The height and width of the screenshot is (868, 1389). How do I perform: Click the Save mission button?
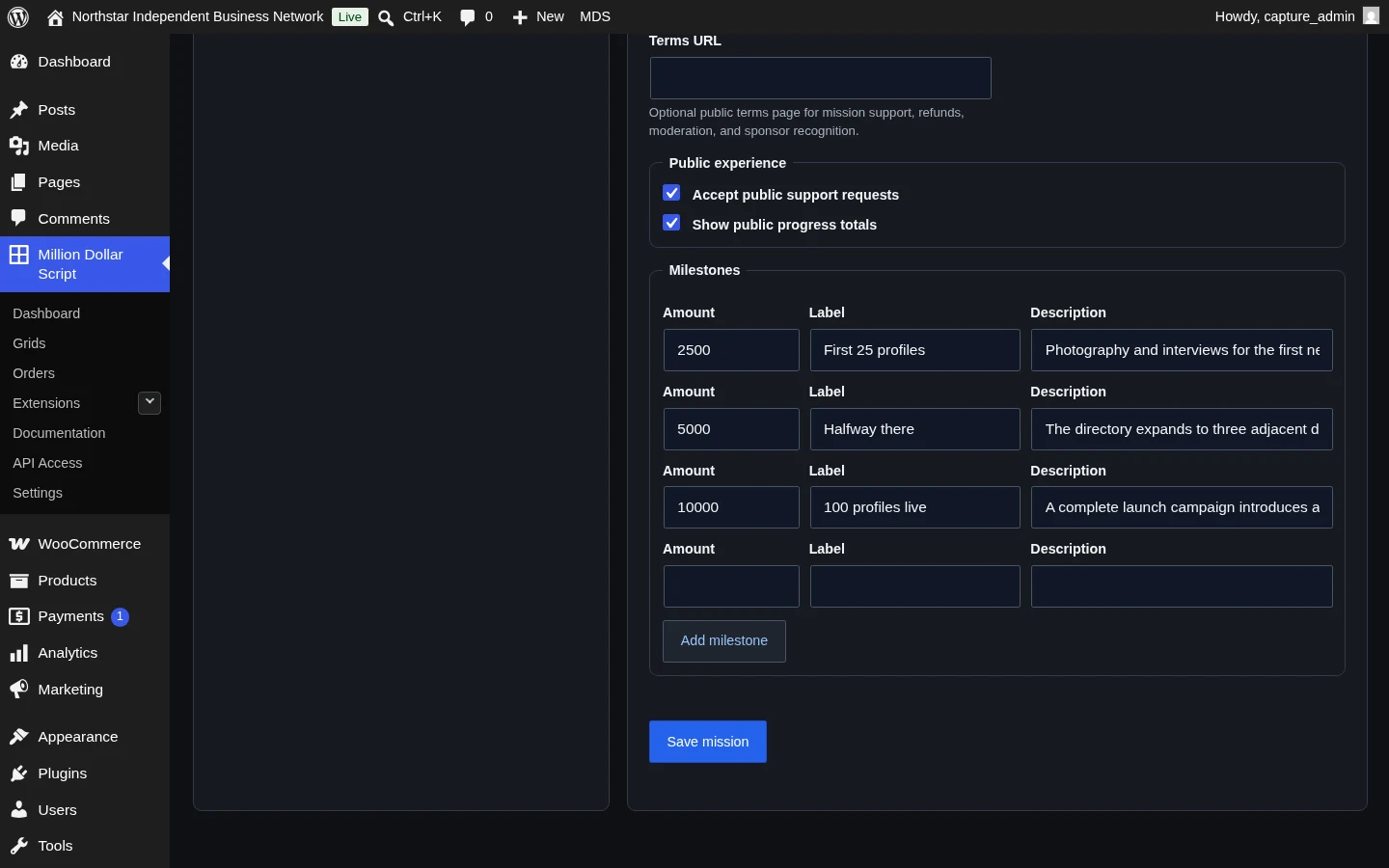coord(708,742)
